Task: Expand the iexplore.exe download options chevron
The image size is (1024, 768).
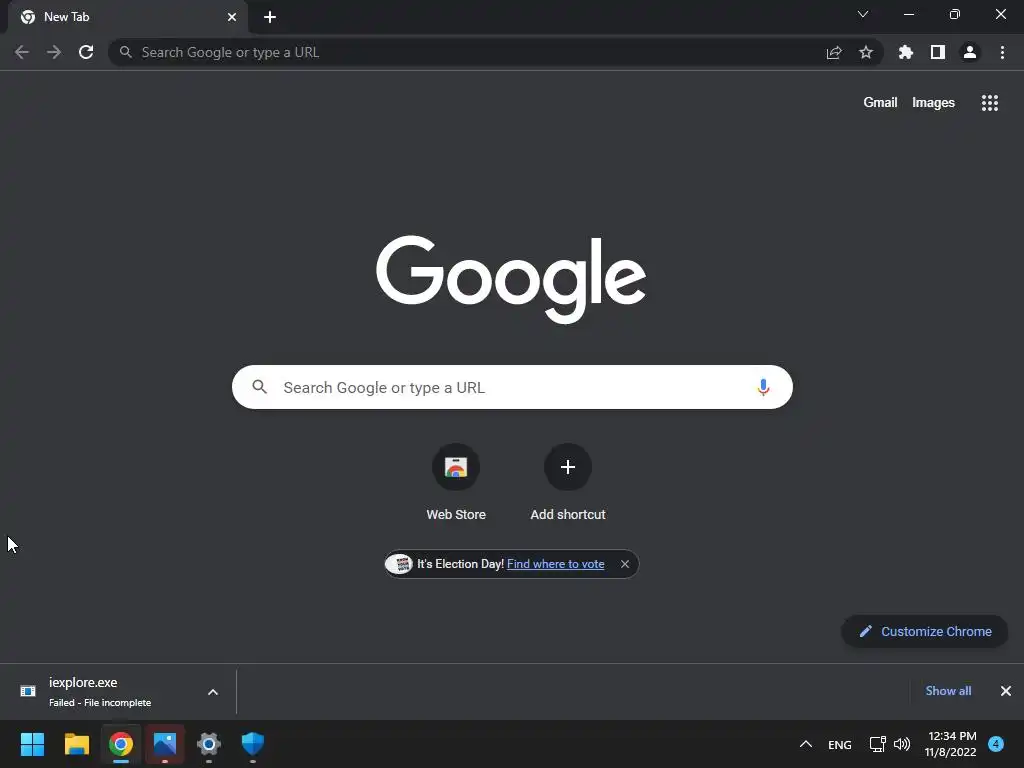Action: tap(213, 692)
